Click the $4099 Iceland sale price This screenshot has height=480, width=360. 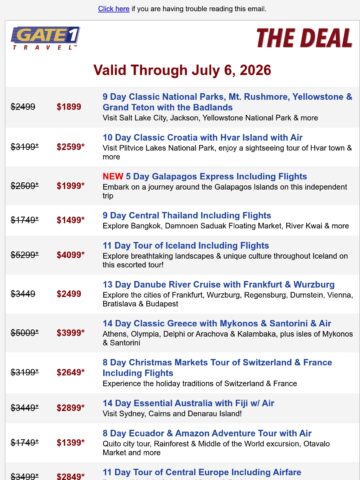pos(70,255)
